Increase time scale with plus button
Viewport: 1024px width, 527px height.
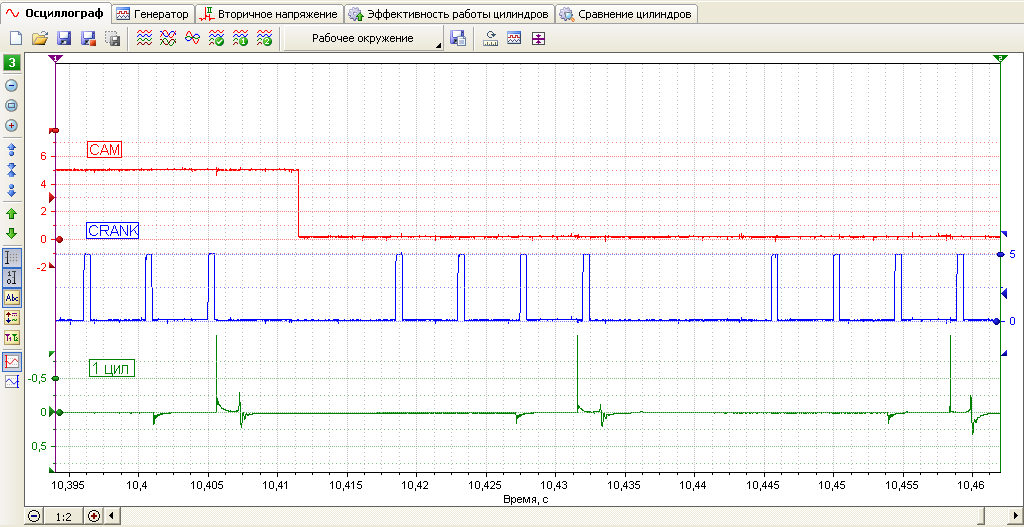(93, 517)
